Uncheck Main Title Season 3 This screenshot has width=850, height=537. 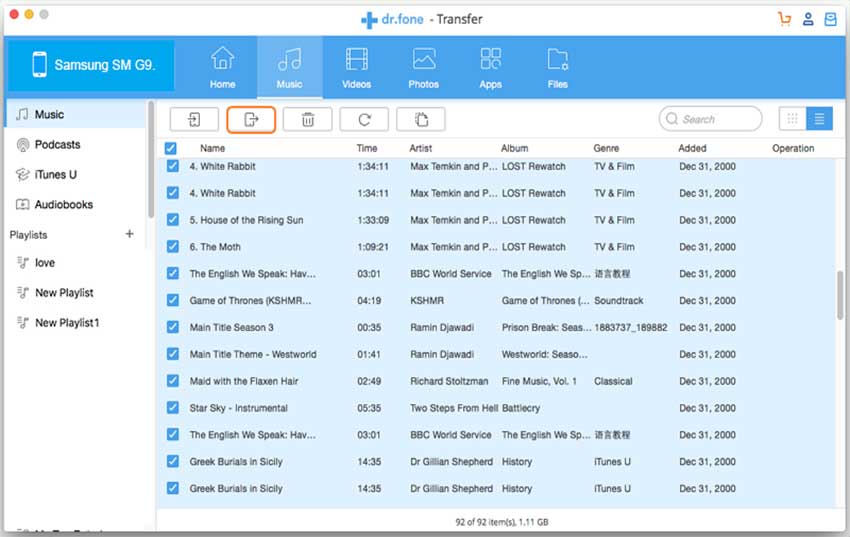[x=172, y=327]
